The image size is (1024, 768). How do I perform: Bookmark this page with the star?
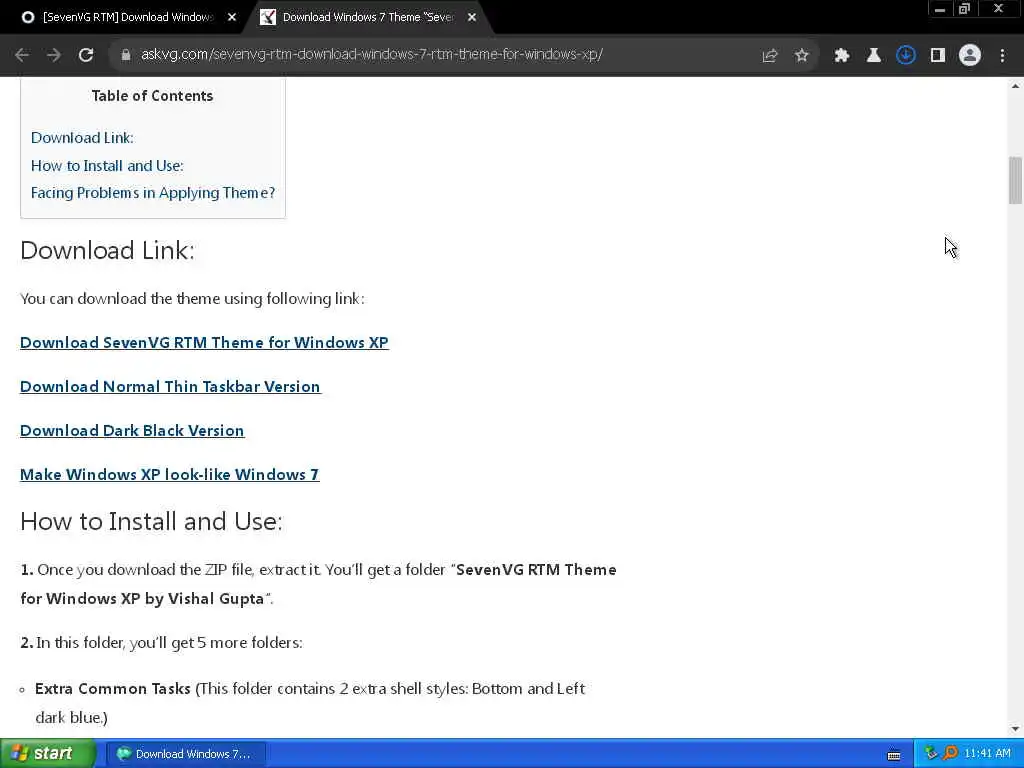801,56
